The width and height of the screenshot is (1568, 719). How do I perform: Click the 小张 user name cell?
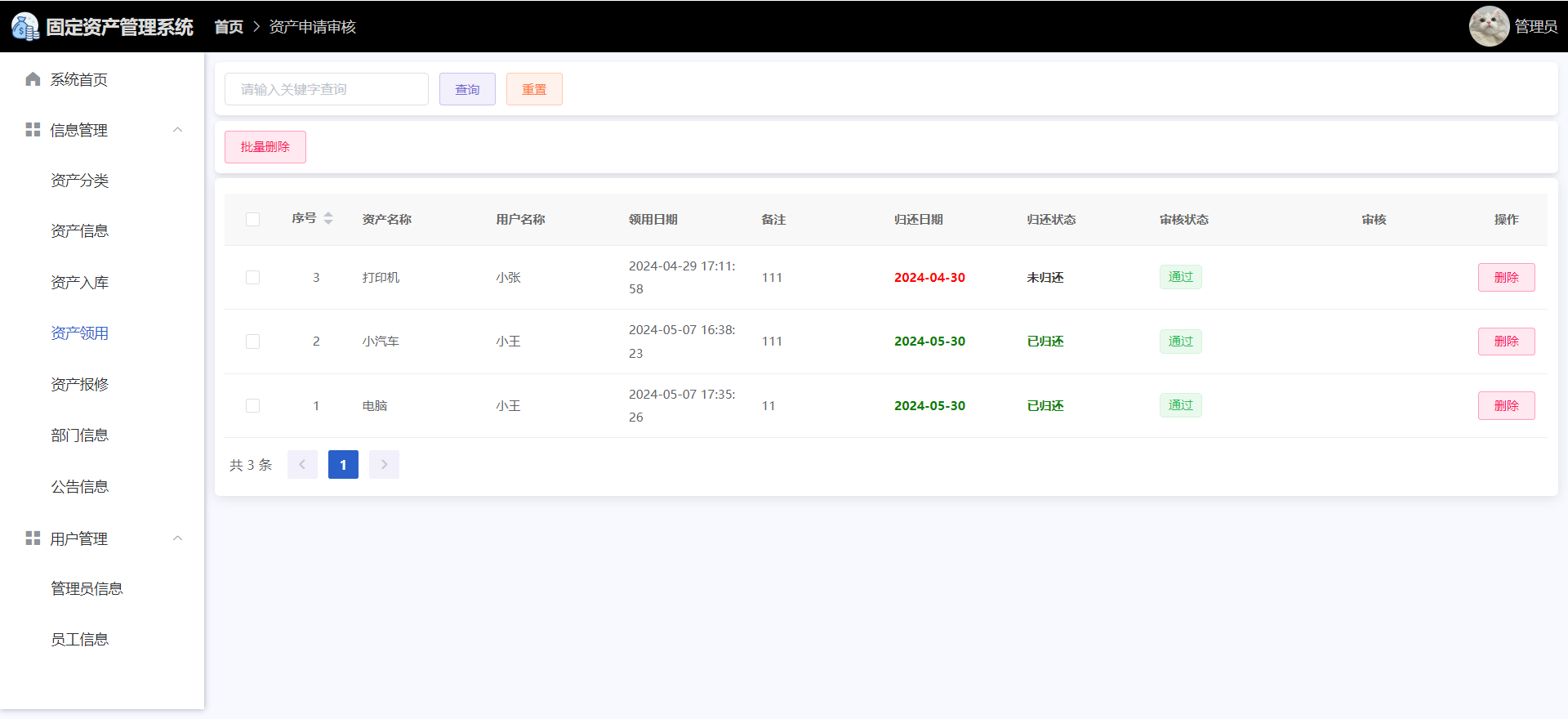[508, 278]
